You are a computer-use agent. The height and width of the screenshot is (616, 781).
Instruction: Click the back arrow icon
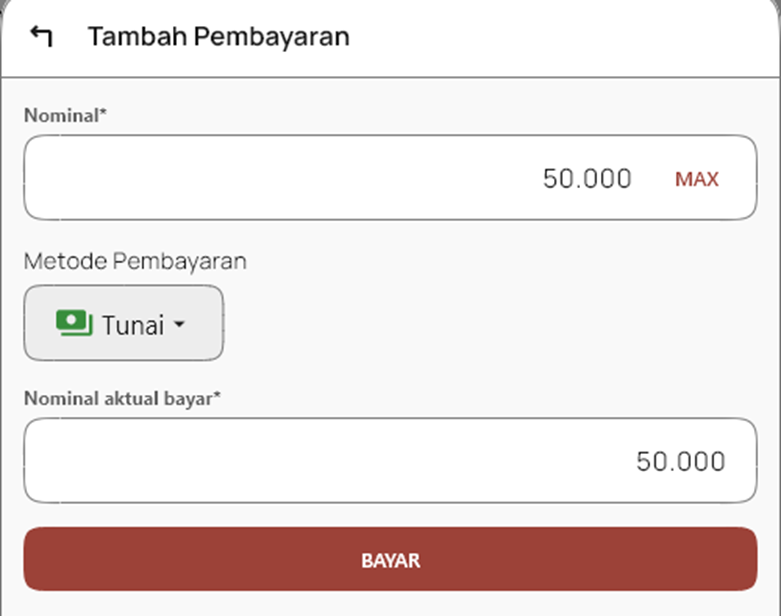(x=40, y=37)
